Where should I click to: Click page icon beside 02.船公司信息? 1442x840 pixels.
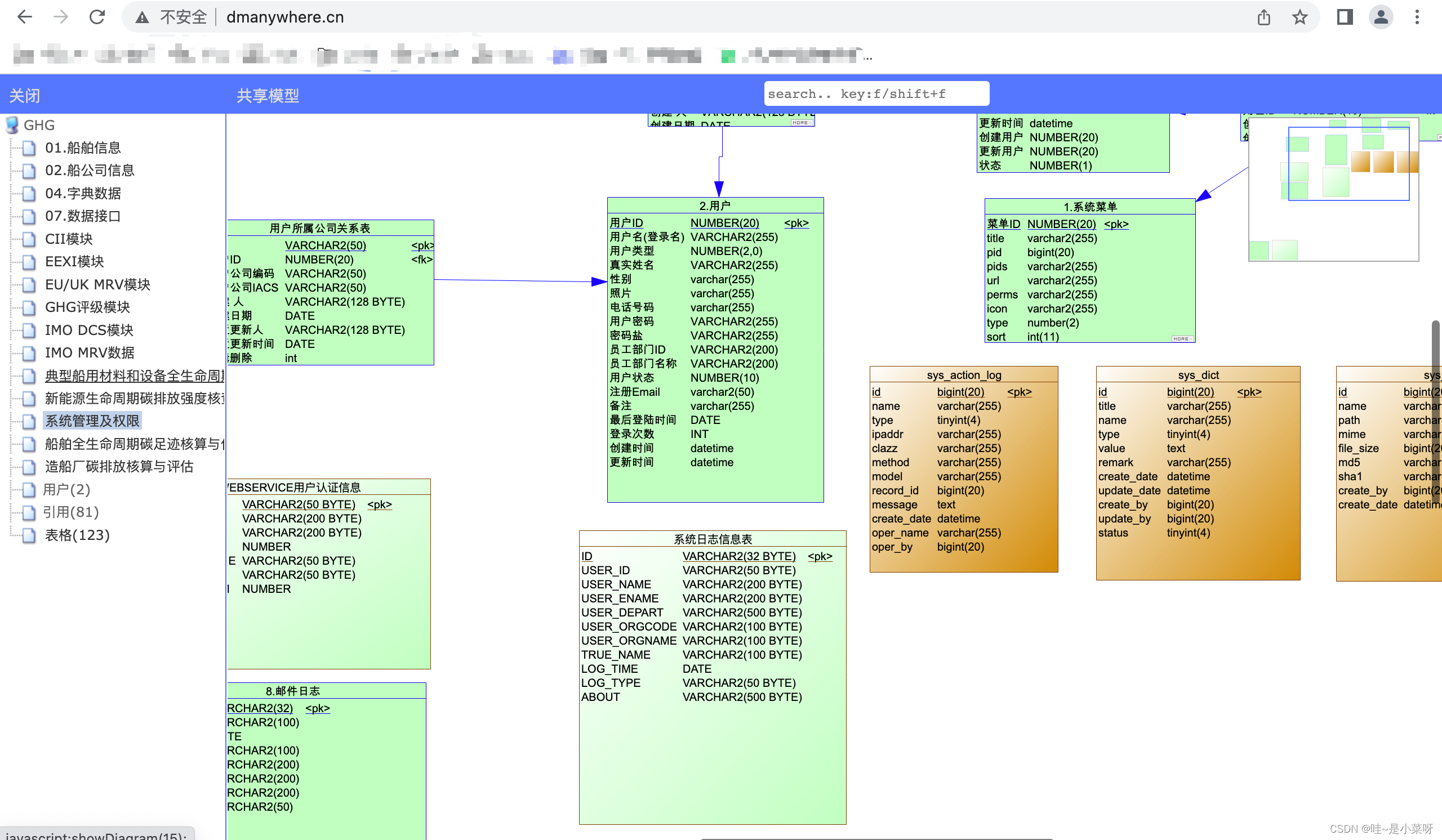point(29,171)
